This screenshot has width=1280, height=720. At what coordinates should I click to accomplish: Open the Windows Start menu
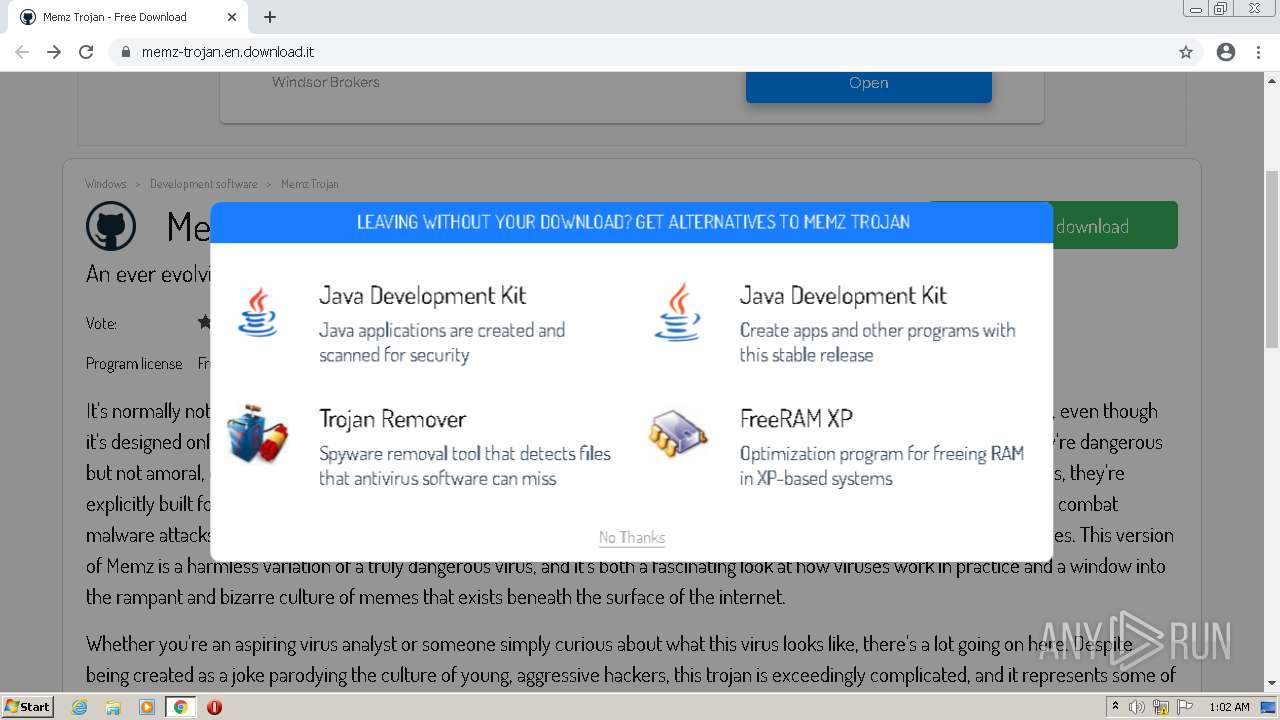tap(28, 707)
